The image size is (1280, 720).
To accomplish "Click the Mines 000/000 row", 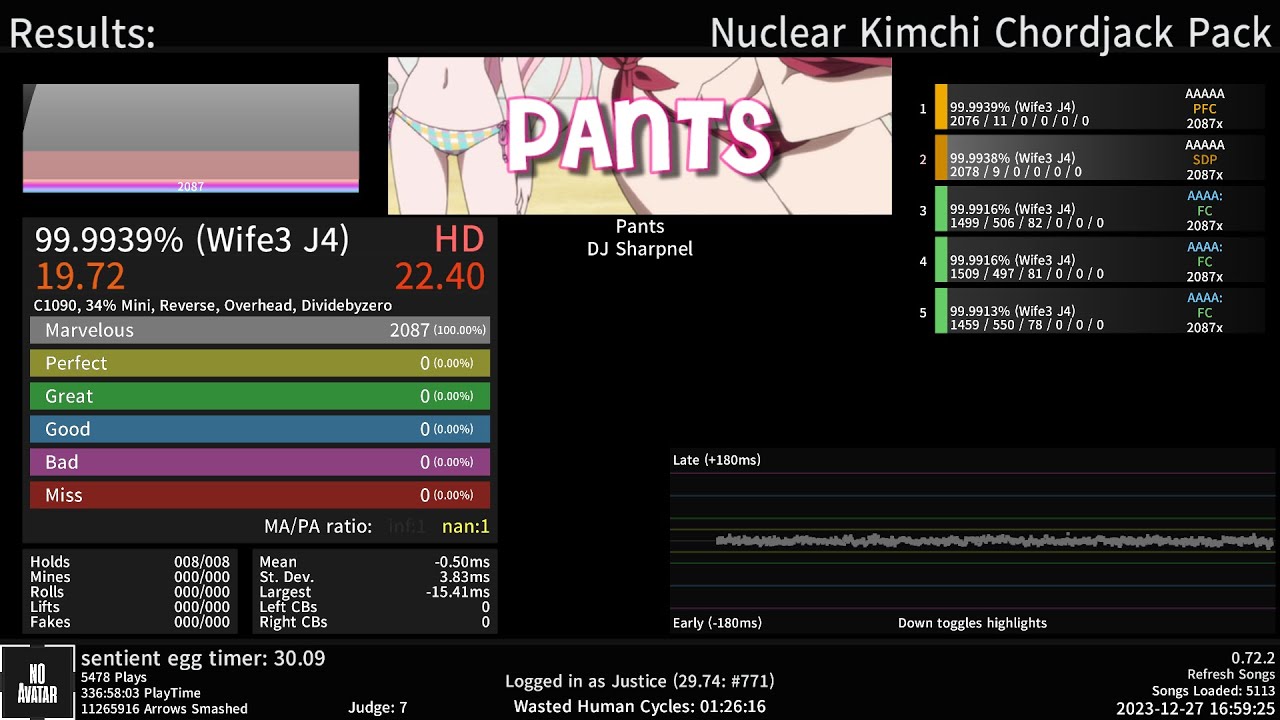I will tap(130, 577).
